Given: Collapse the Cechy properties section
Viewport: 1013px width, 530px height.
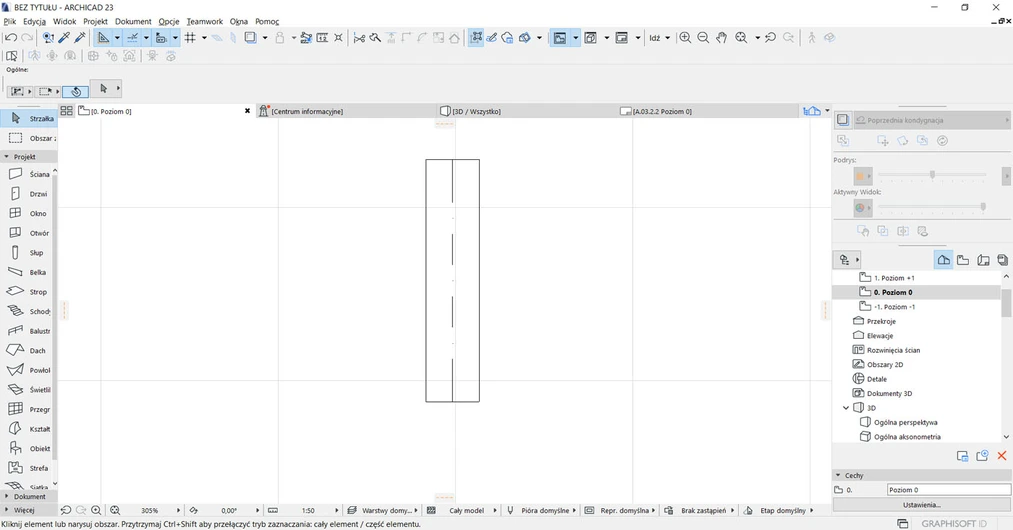Looking at the screenshot, I should click(838, 475).
